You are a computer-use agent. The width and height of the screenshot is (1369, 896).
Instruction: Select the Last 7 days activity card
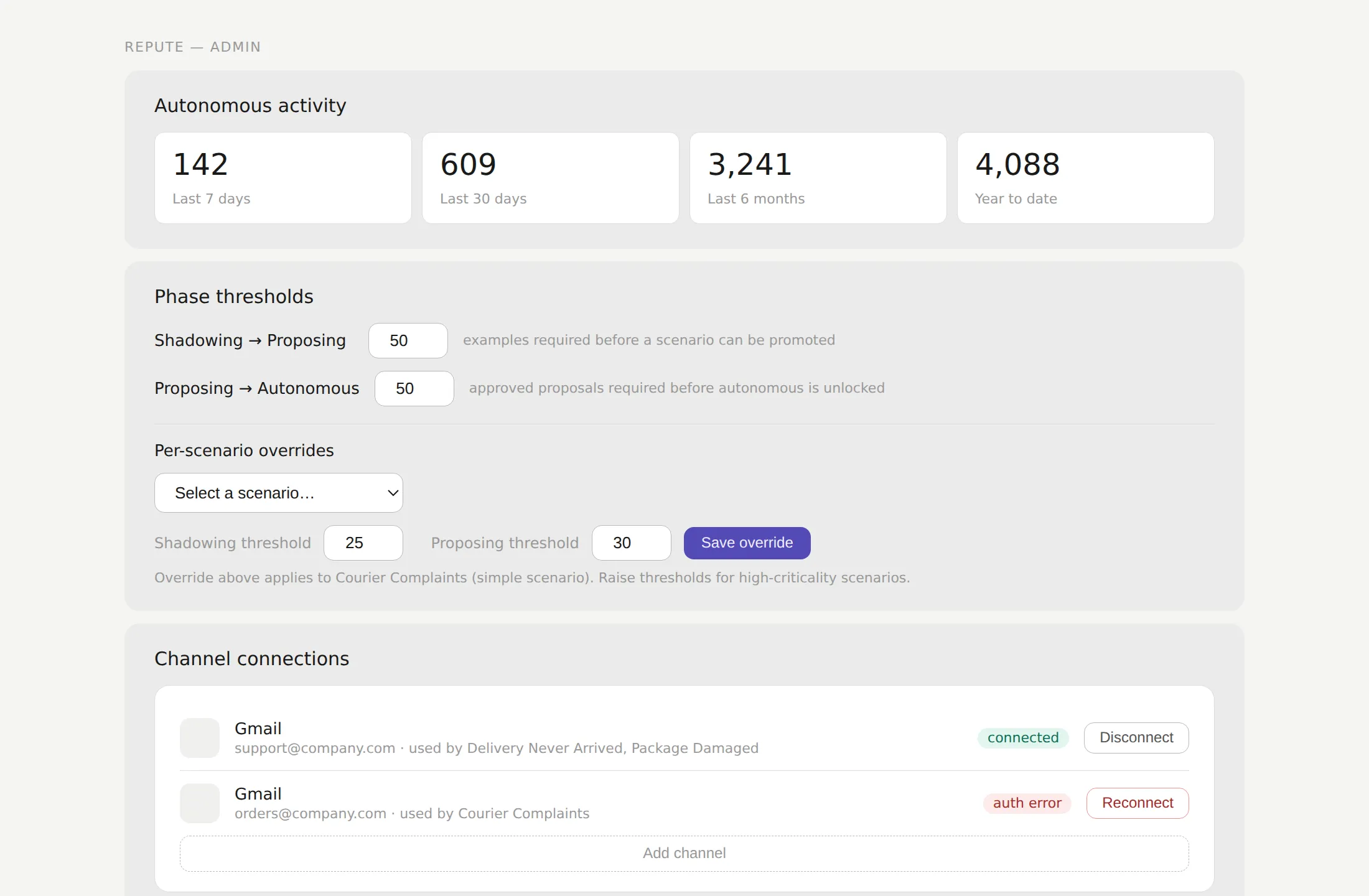point(283,178)
